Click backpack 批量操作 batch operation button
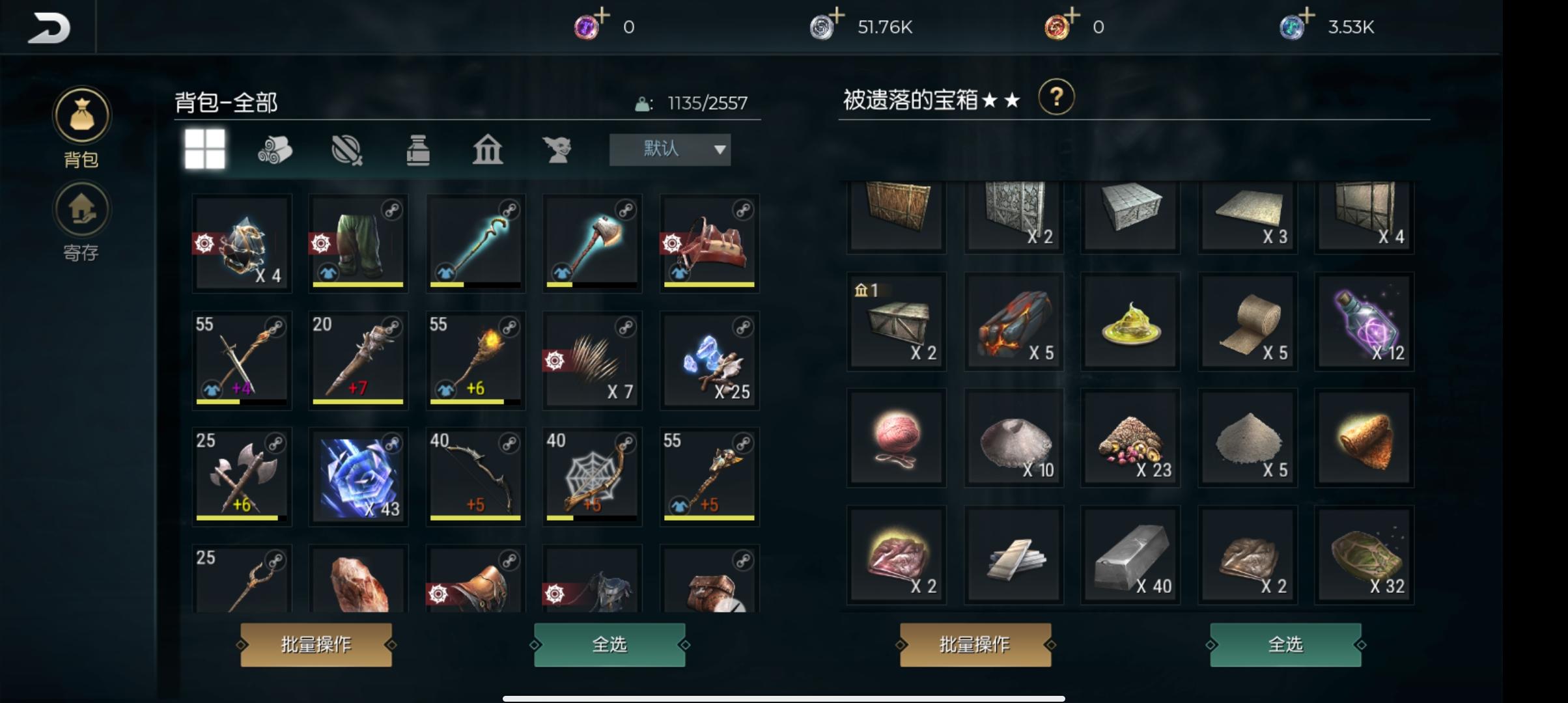 click(x=316, y=644)
